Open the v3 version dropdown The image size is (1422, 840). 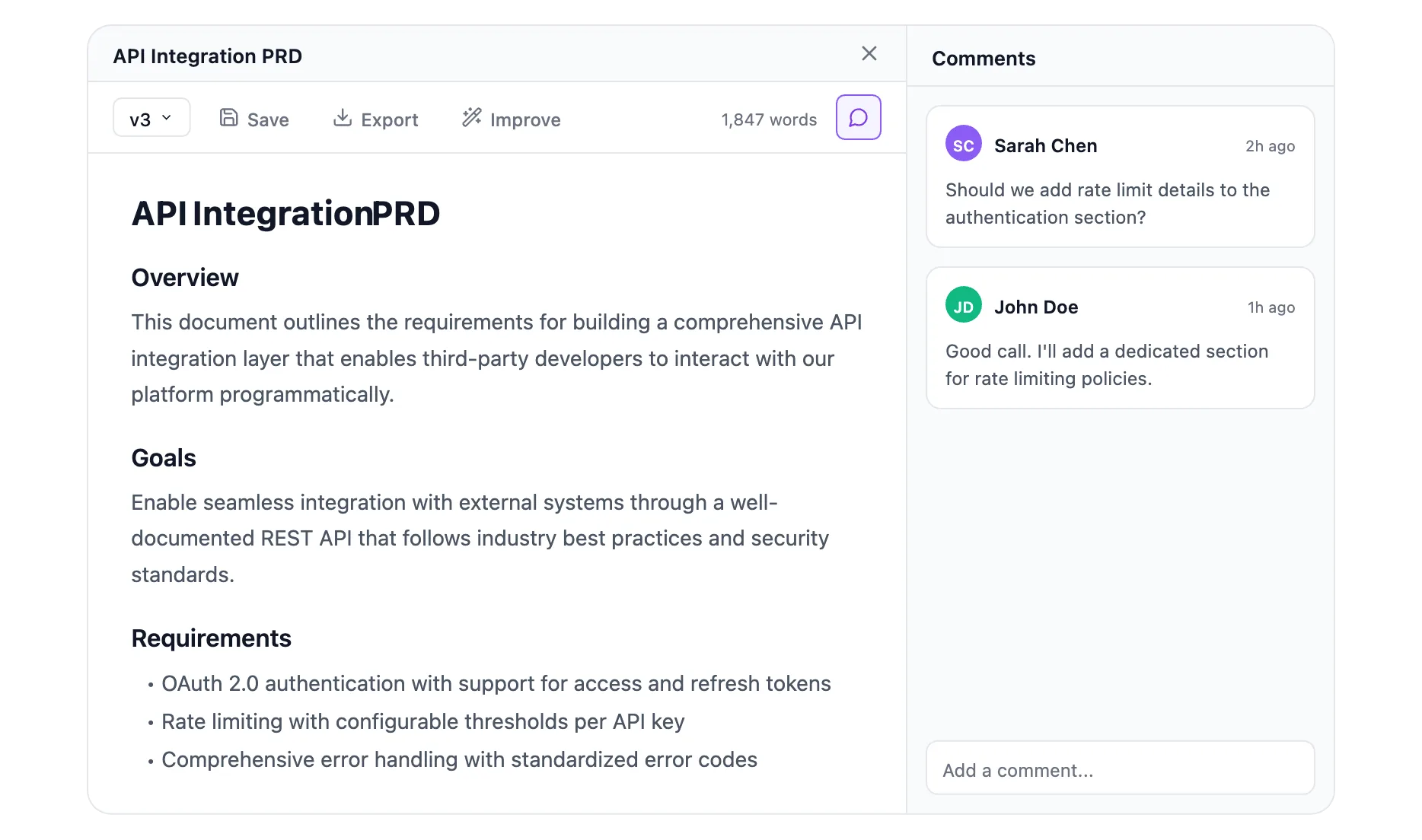[151, 117]
